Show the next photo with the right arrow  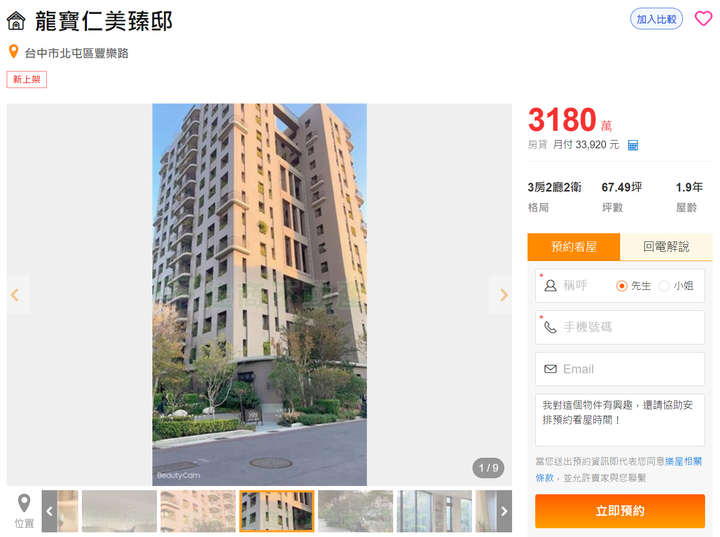(503, 294)
